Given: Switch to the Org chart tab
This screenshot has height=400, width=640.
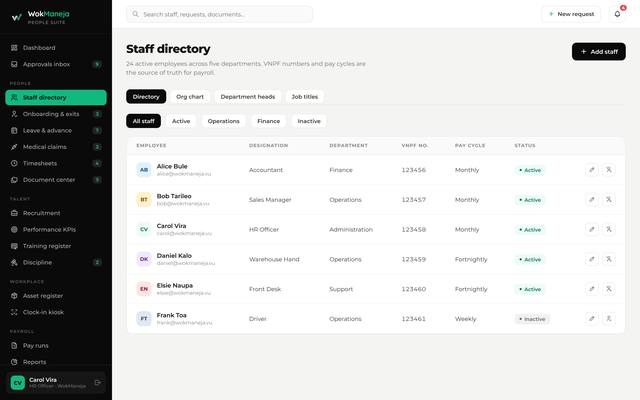Looking at the screenshot, I should 190,97.
